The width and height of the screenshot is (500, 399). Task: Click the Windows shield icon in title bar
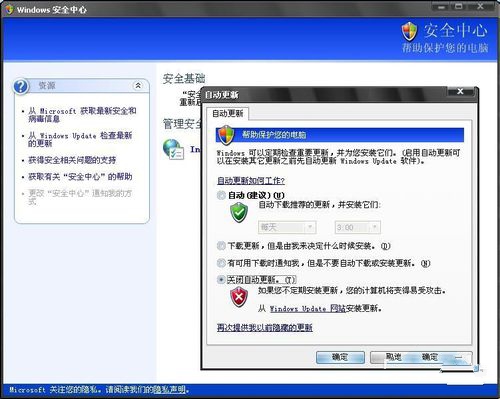(9, 10)
